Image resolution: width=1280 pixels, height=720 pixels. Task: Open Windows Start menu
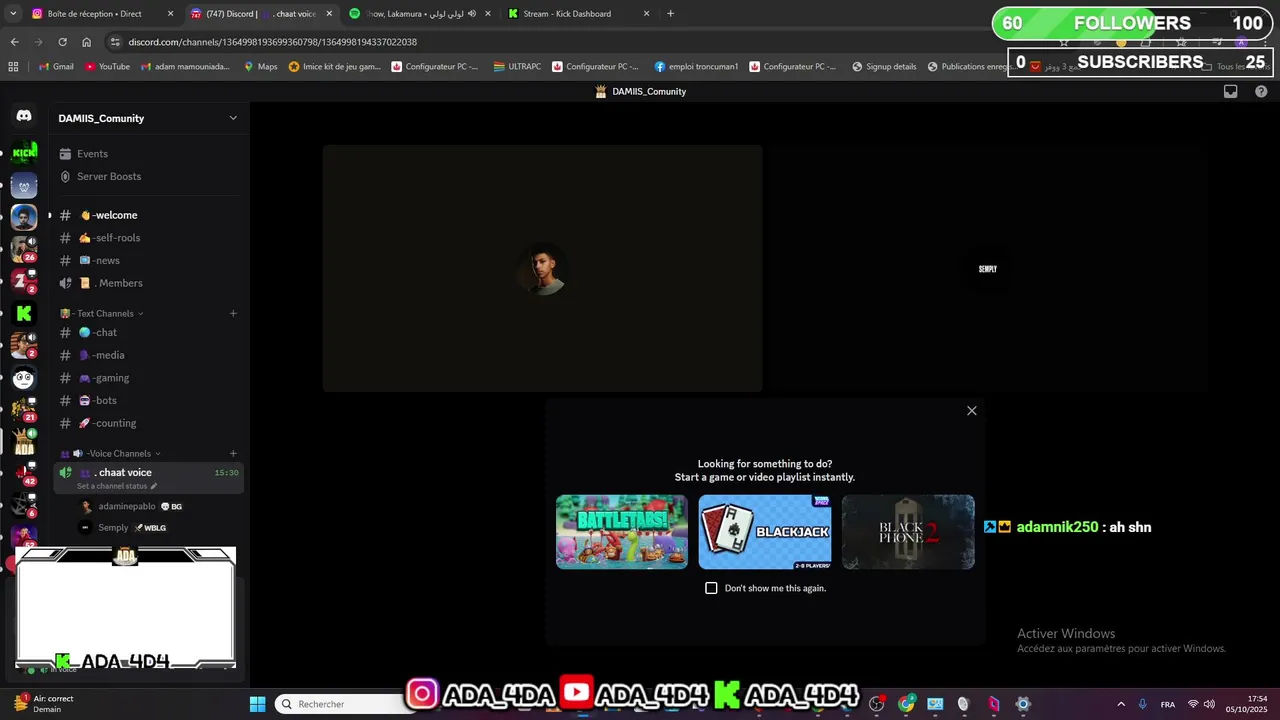257,704
